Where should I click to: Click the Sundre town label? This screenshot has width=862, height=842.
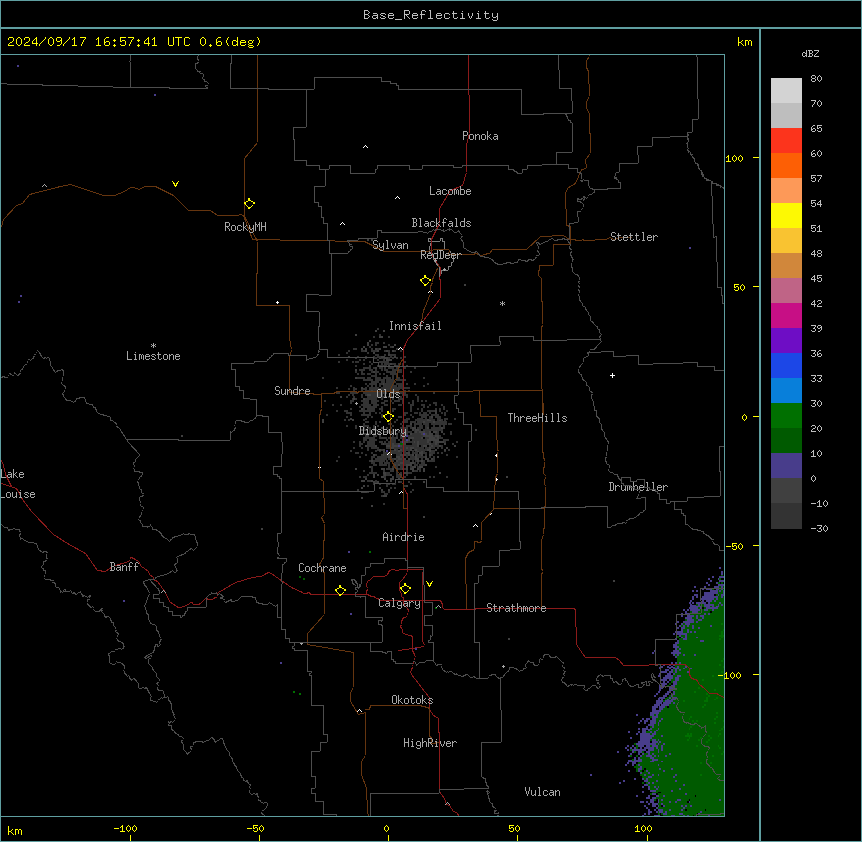292,391
